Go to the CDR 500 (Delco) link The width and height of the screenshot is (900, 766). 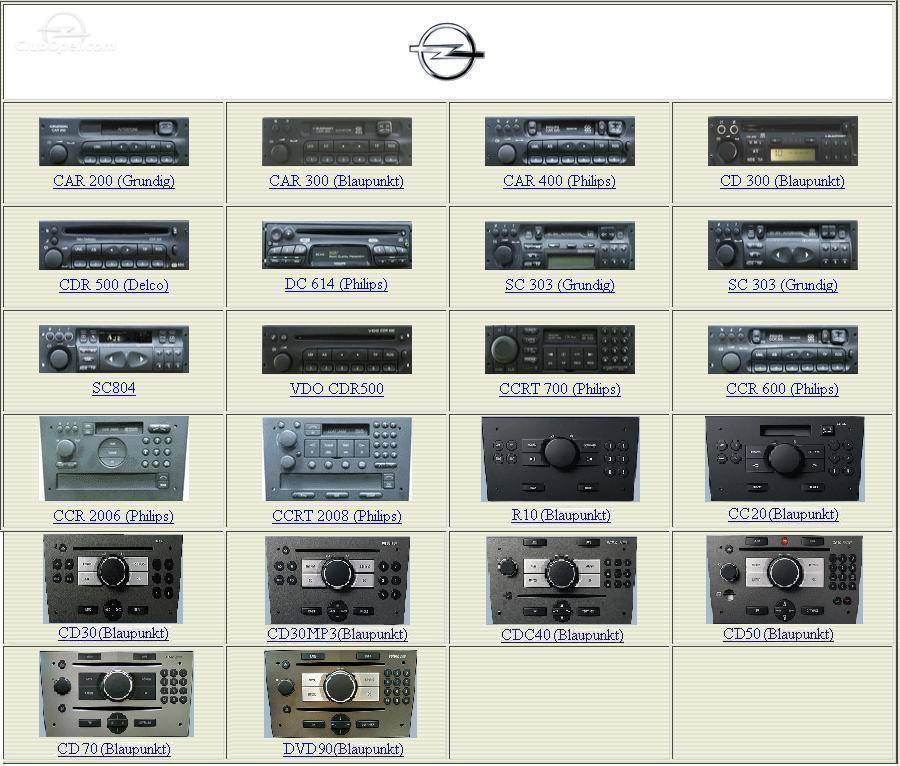[x=114, y=285]
